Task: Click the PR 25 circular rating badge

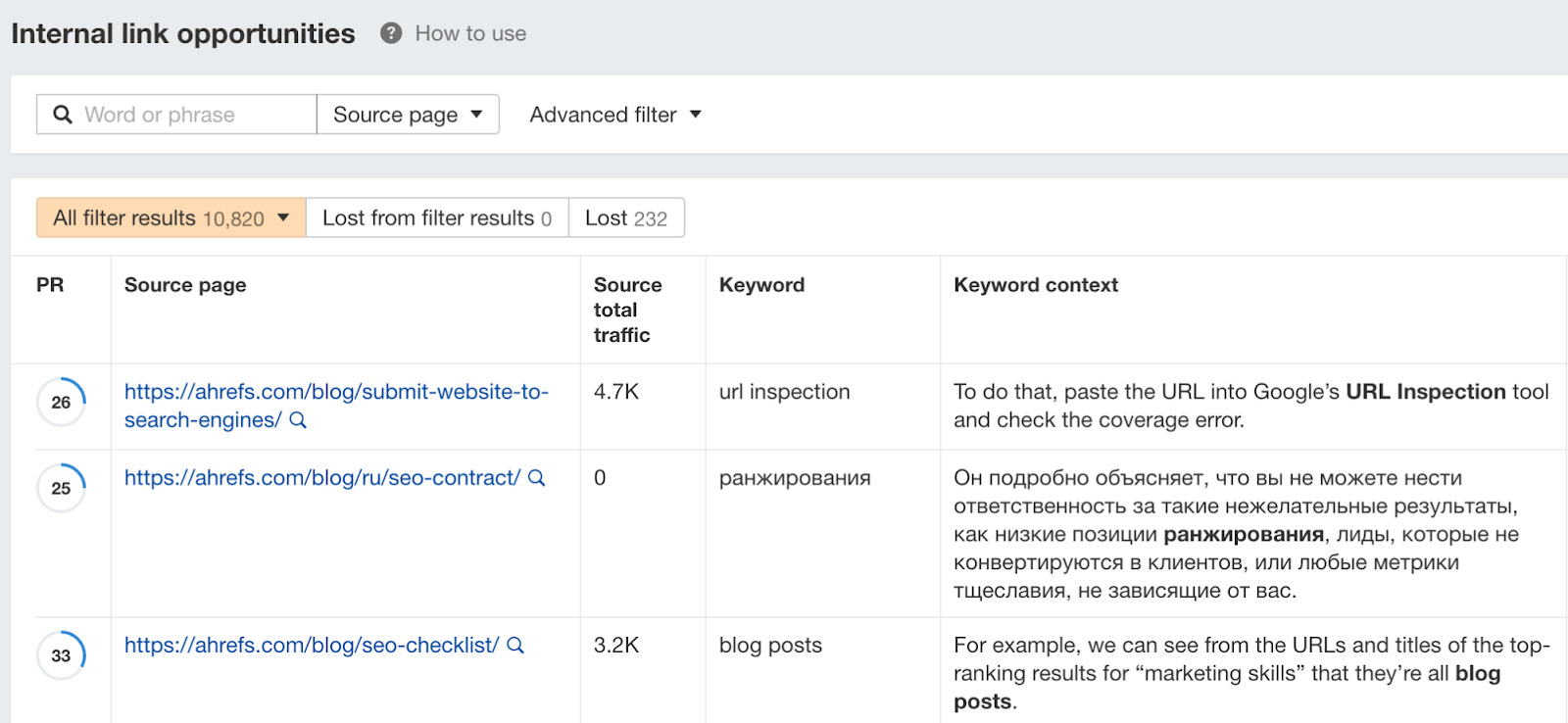Action: click(x=61, y=488)
